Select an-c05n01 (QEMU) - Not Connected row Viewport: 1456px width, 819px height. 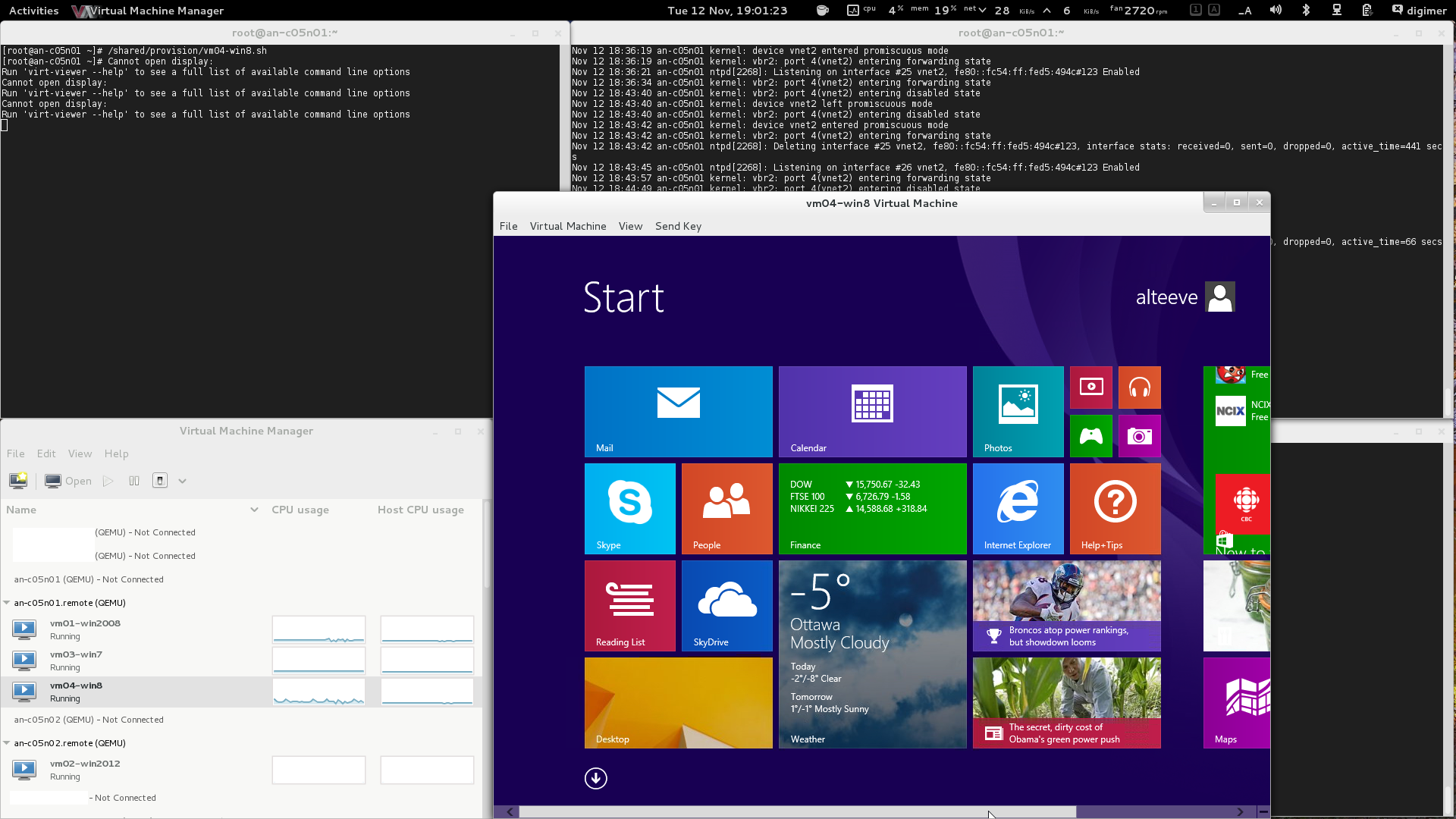241,579
